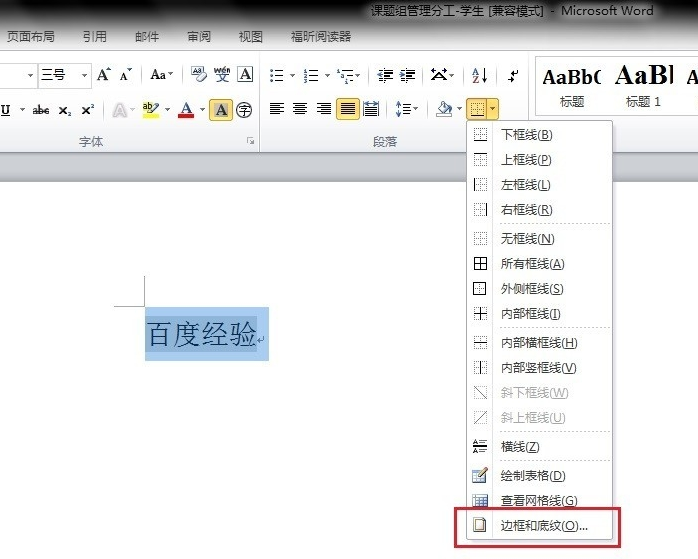Viewport: 698px width, 559px height.
Task: Click the Decrease Indent icon
Action: [x=385, y=75]
